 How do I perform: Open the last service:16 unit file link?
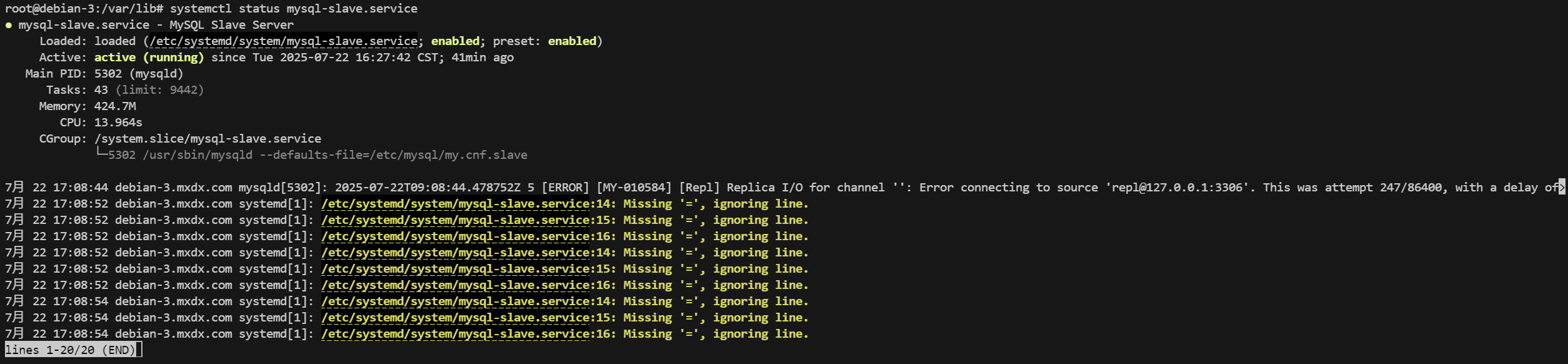tap(456, 334)
